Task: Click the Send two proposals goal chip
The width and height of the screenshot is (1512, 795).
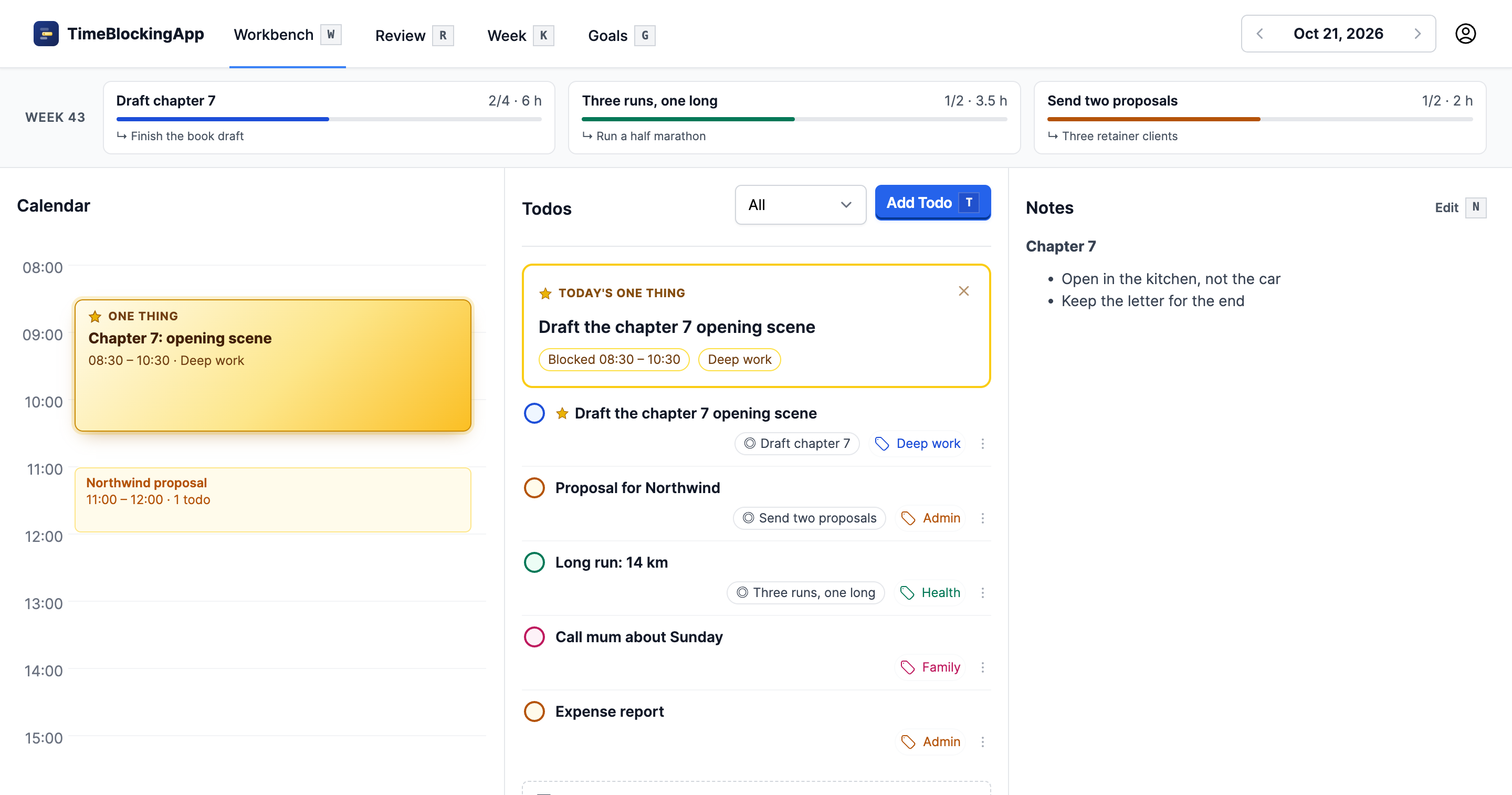Action: click(x=810, y=518)
